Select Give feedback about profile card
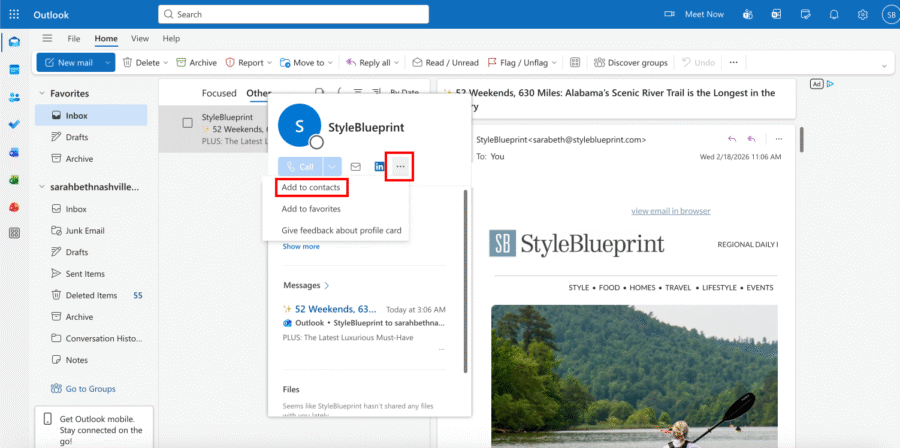 pyautogui.click(x=341, y=231)
